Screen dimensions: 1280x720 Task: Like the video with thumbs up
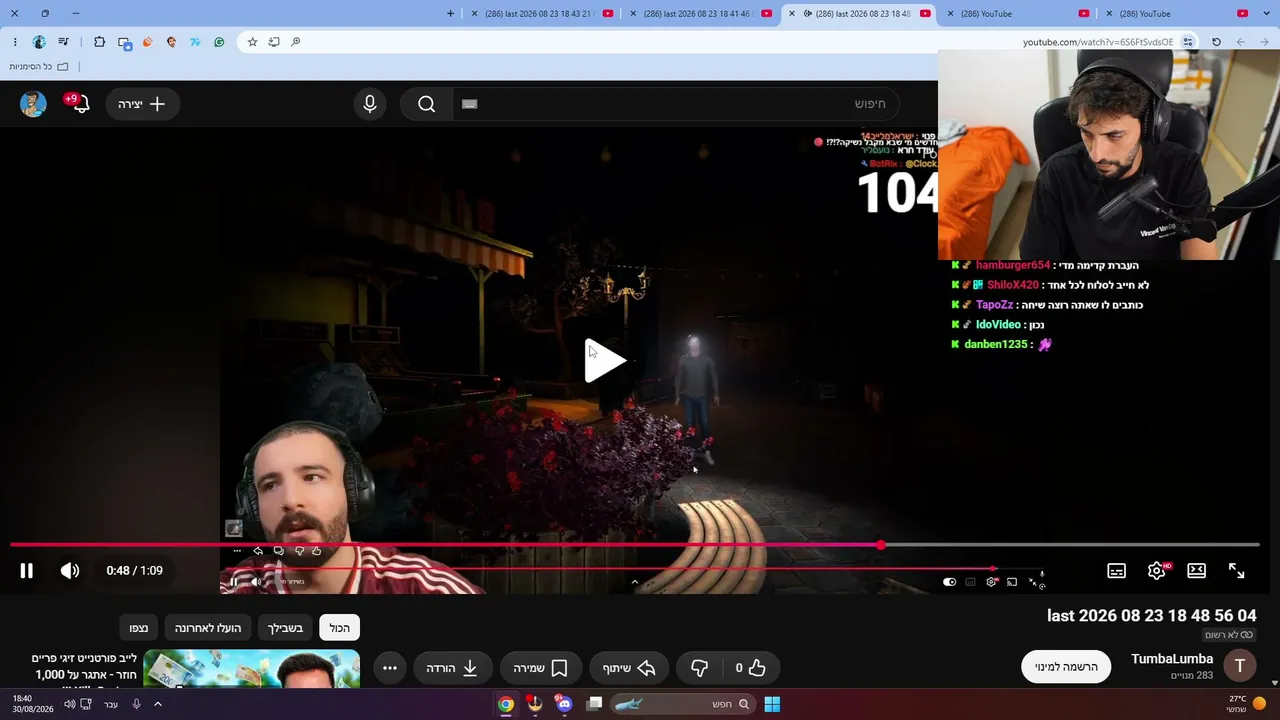pyautogui.click(x=750, y=668)
